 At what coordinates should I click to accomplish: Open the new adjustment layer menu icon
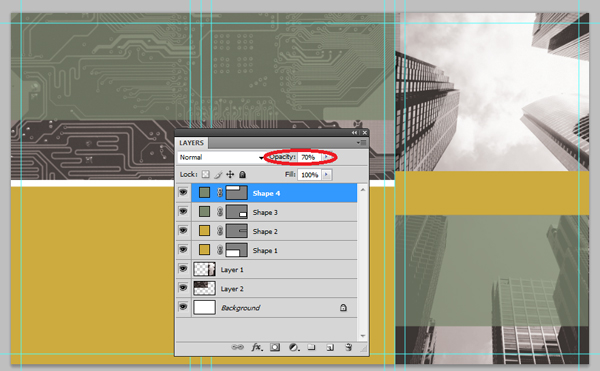click(x=294, y=347)
